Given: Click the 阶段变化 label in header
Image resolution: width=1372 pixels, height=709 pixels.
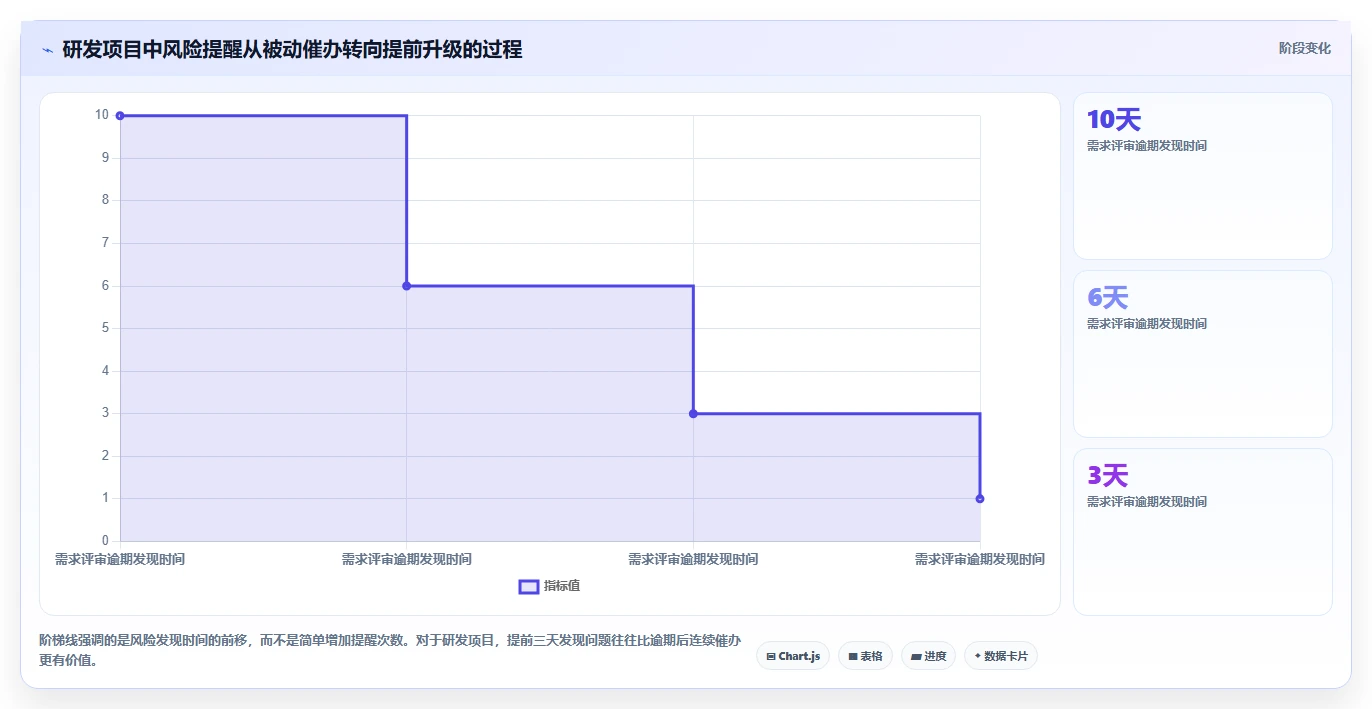Looking at the screenshot, I should coord(1304,48).
